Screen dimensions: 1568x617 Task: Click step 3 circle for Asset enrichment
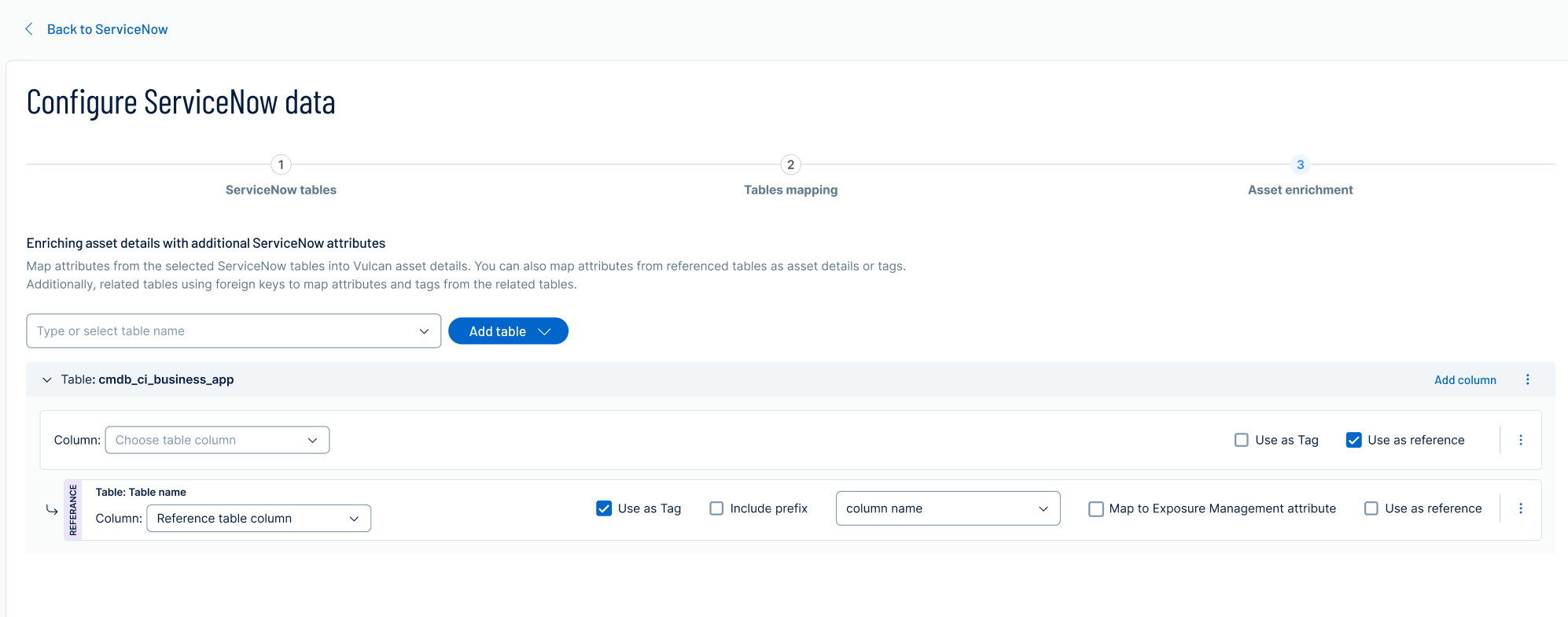1300,164
